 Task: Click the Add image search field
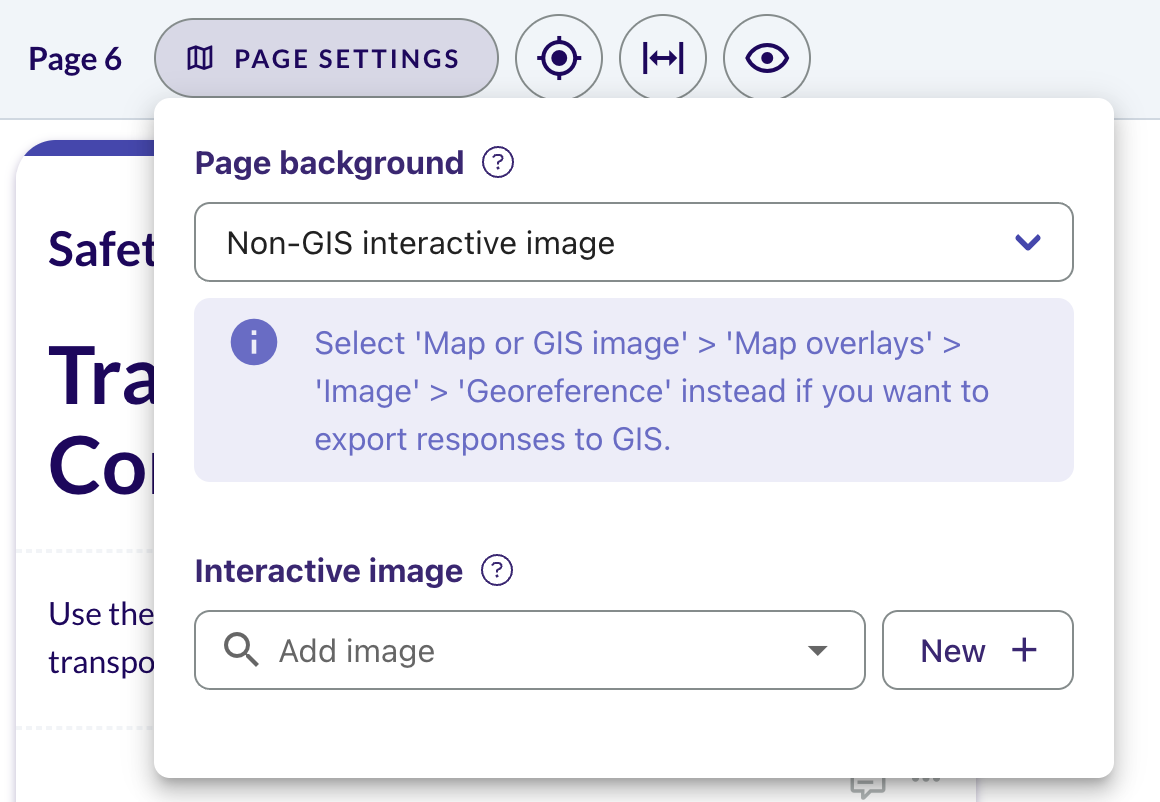pos(530,650)
